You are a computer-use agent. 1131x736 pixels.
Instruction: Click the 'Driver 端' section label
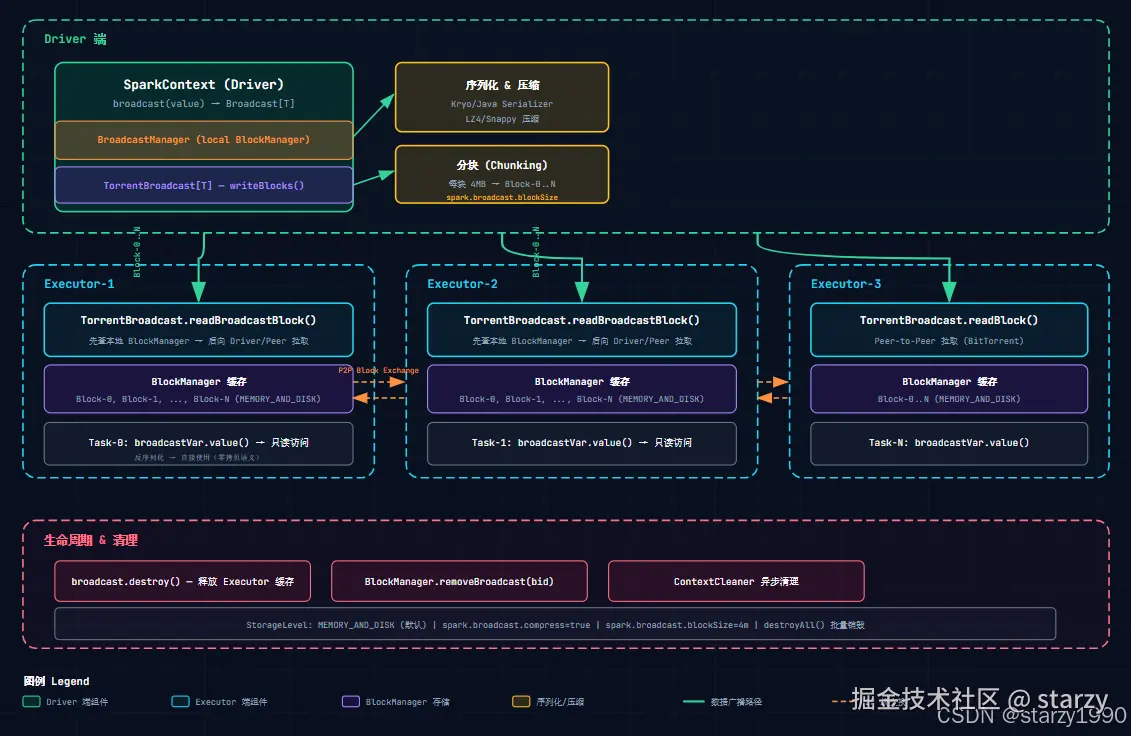[x=75, y=39]
